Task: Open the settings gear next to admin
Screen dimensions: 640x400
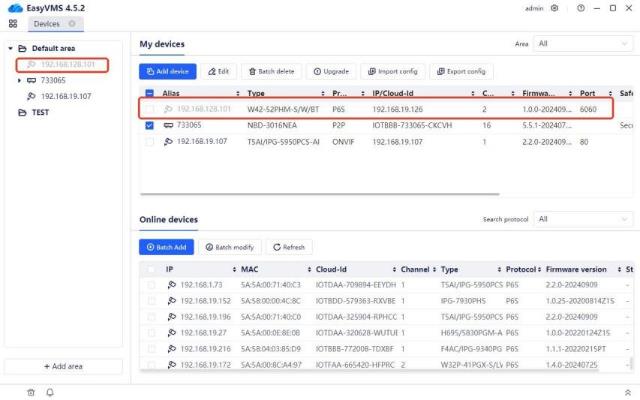Action: click(555, 8)
